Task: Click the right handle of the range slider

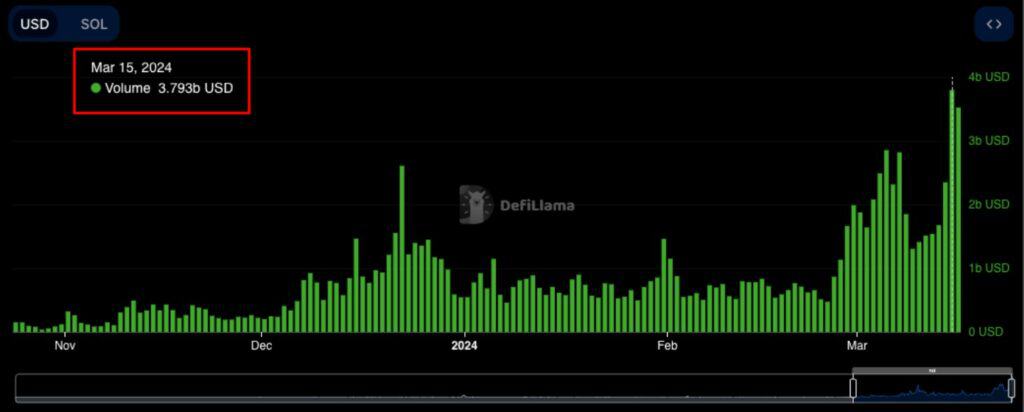Action: click(x=1012, y=388)
